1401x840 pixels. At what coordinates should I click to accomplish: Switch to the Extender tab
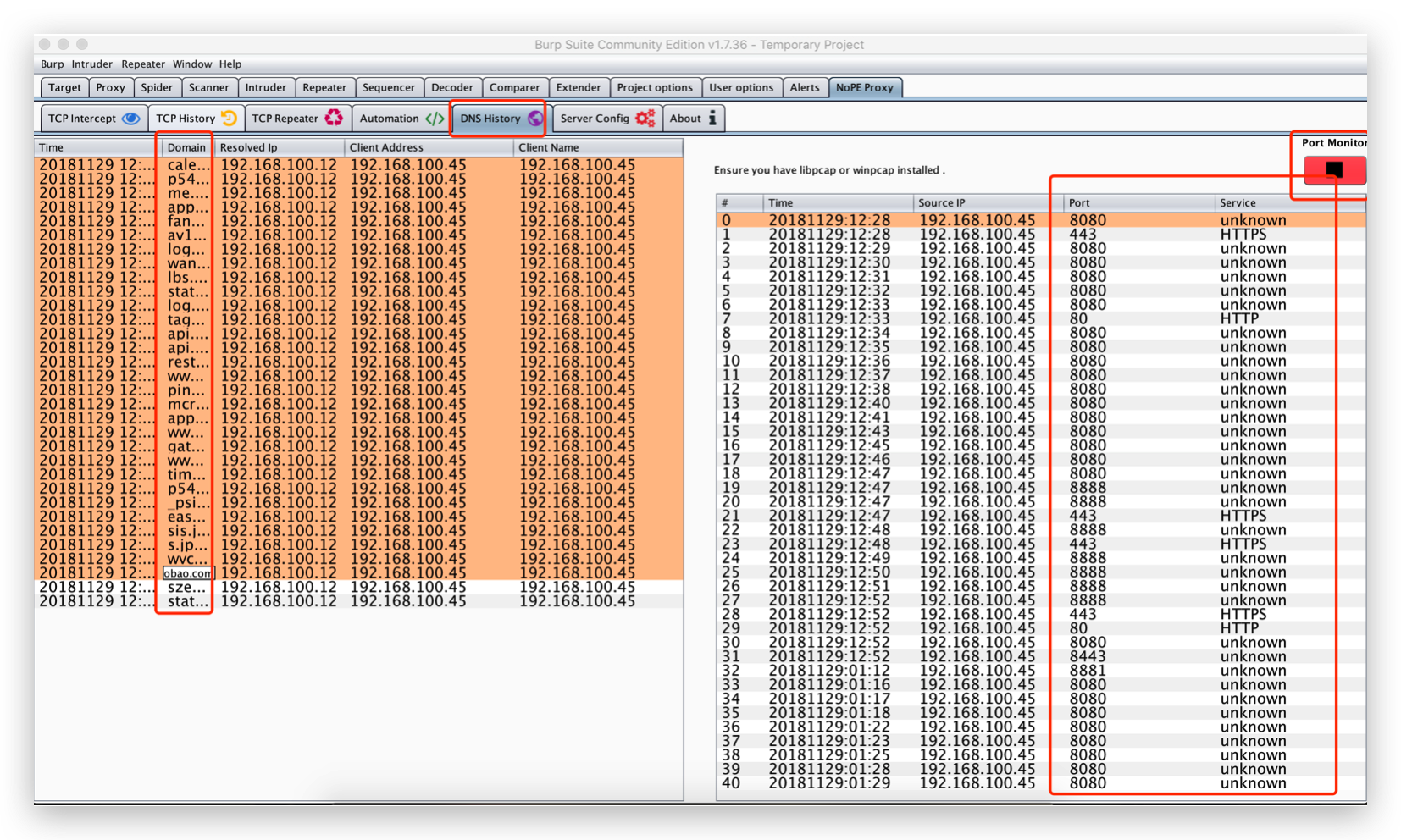(x=578, y=87)
